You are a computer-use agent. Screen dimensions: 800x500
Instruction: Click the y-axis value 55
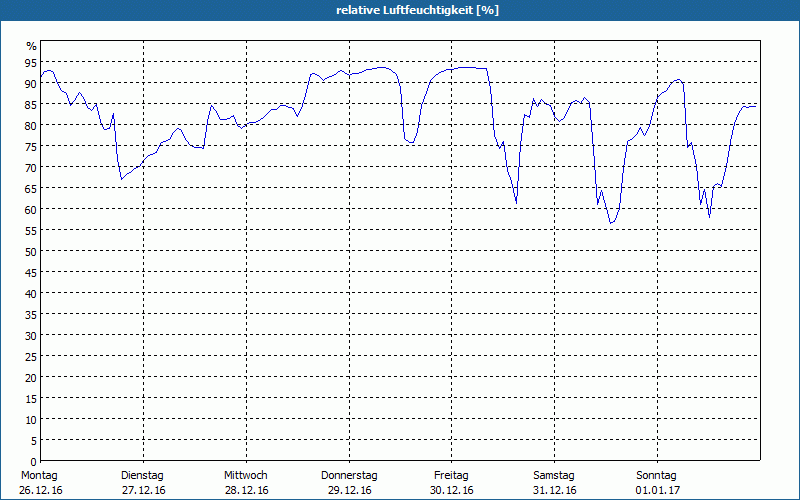pos(31,231)
